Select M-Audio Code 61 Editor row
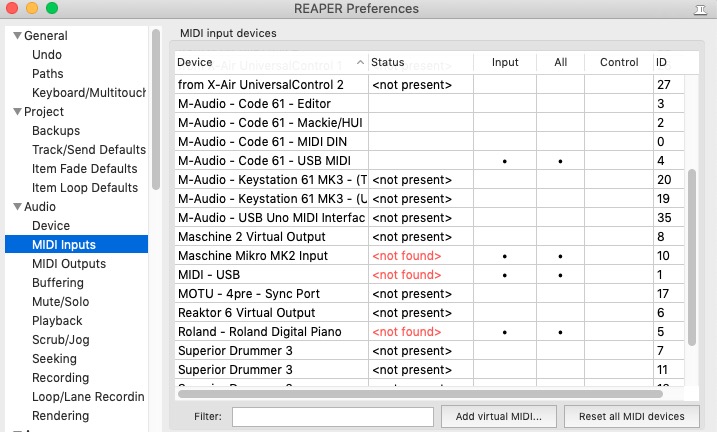717x432 pixels. pos(429,104)
